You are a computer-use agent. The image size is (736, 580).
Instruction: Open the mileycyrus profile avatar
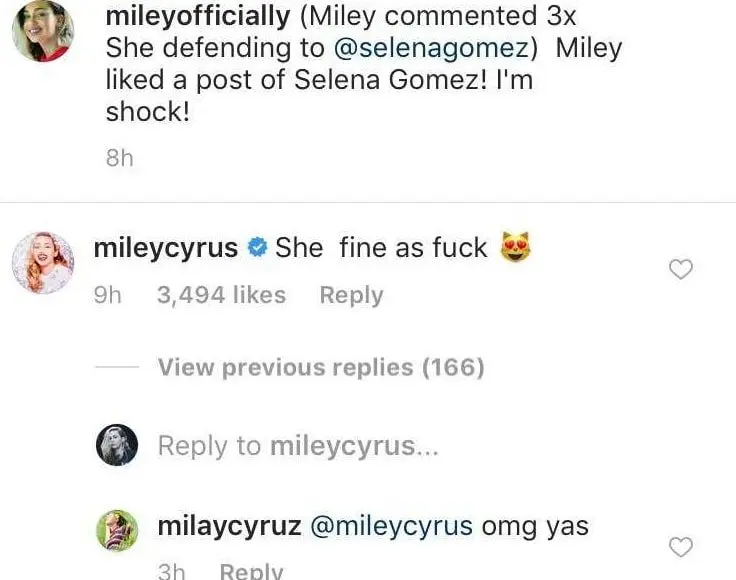click(x=42, y=263)
